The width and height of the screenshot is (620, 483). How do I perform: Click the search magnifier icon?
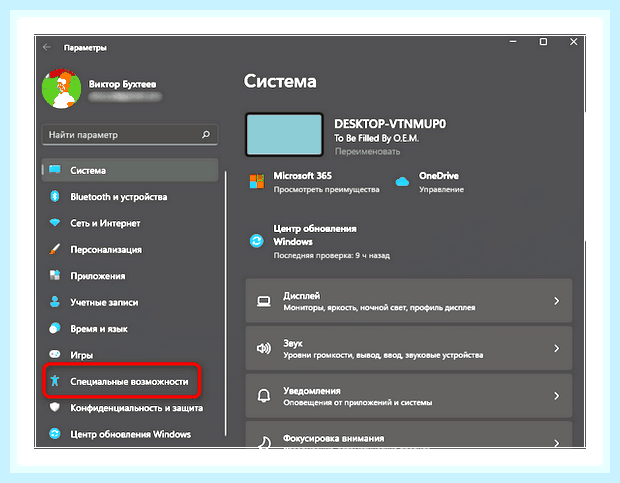pos(206,135)
